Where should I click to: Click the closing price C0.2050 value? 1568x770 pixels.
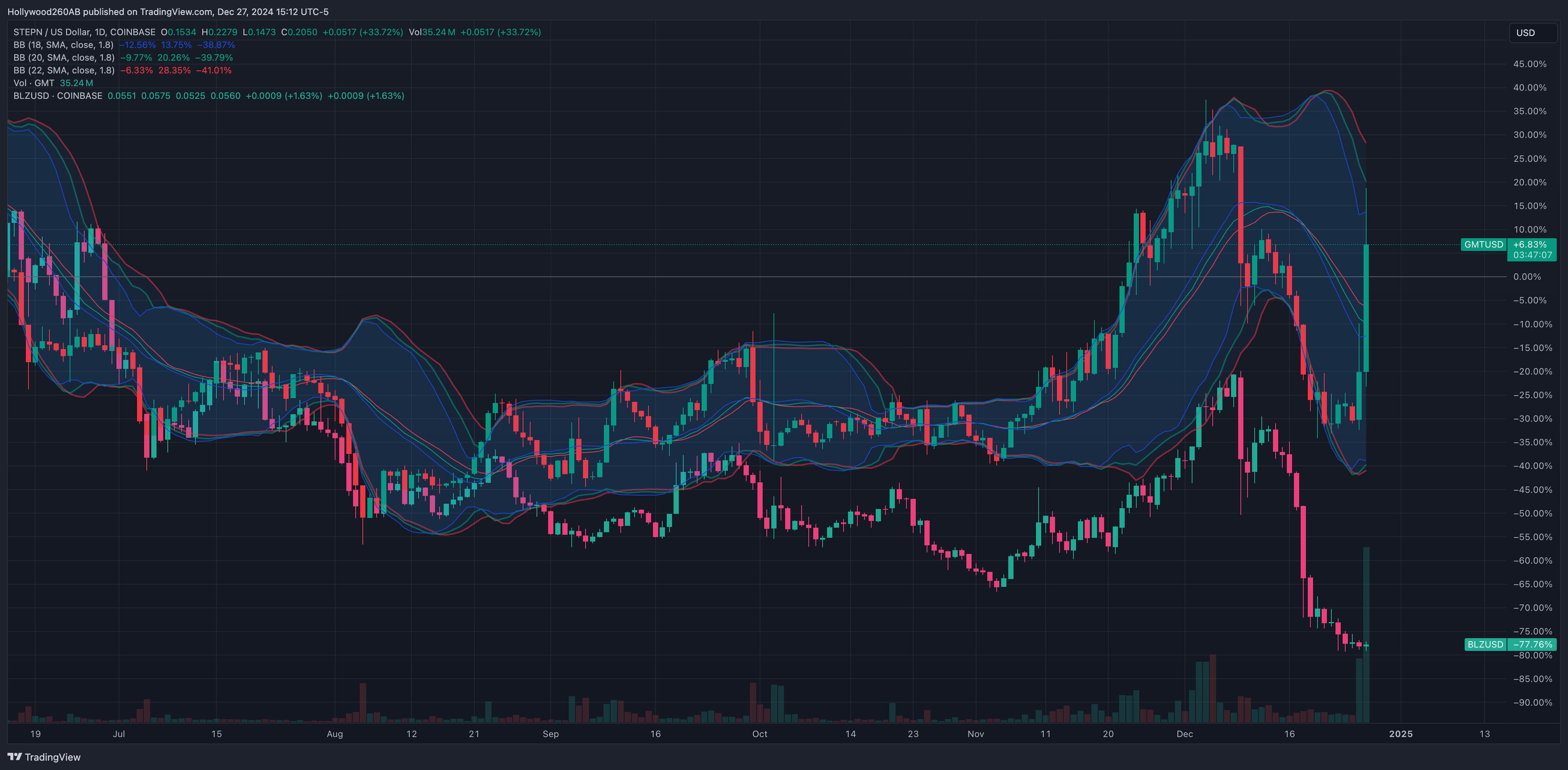[x=299, y=32]
